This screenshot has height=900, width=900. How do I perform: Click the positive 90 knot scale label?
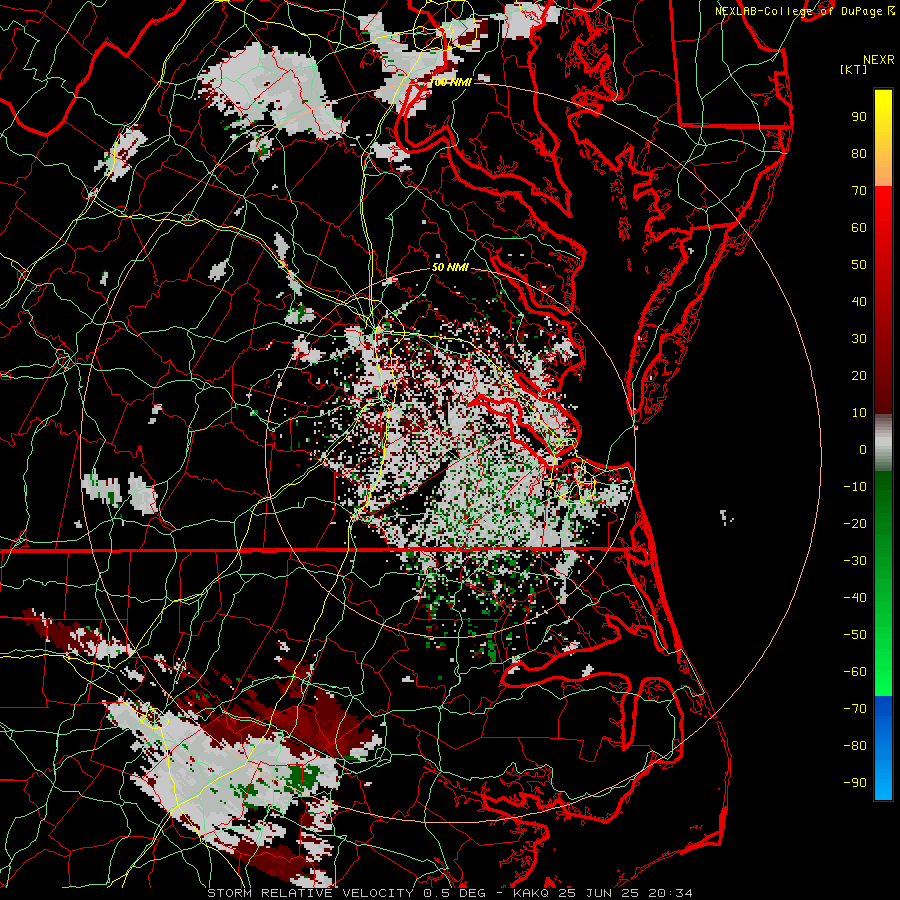tap(859, 117)
